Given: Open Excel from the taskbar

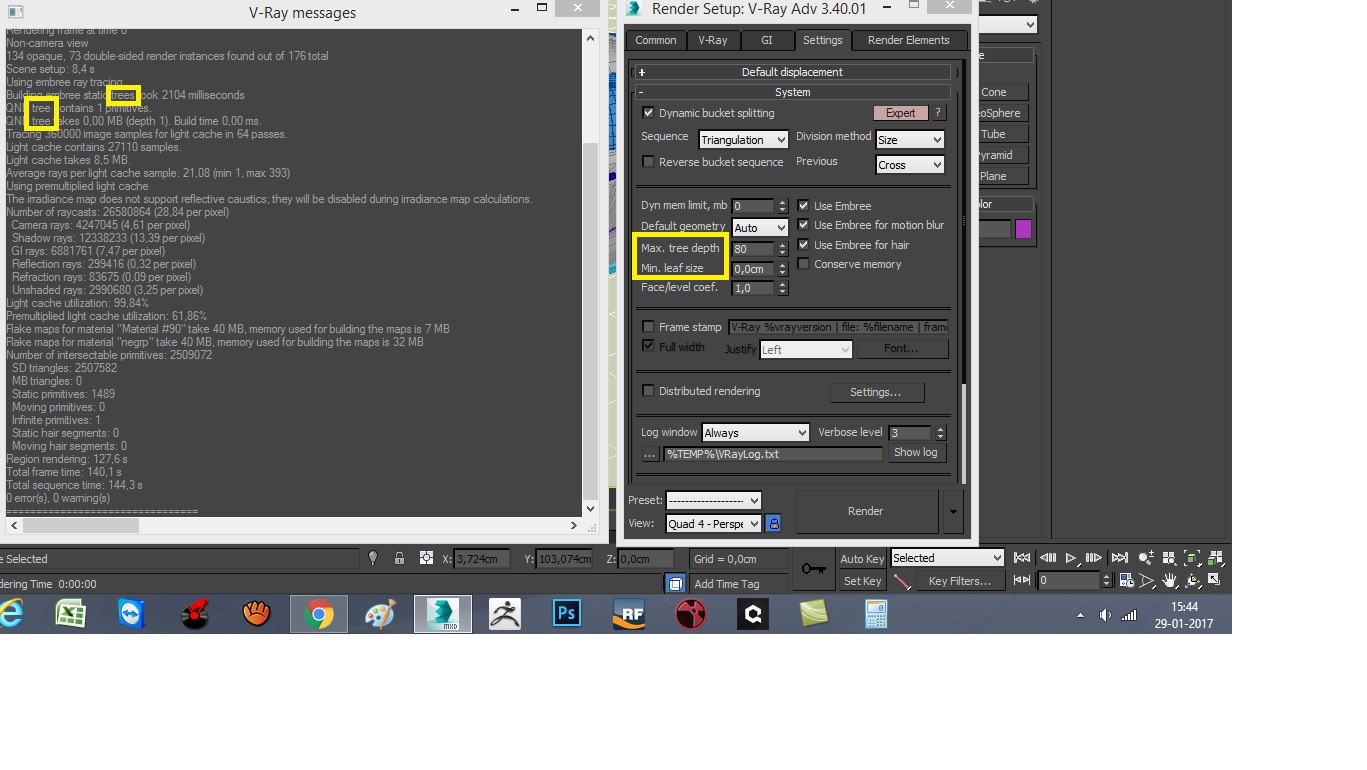Looking at the screenshot, I should (69, 614).
